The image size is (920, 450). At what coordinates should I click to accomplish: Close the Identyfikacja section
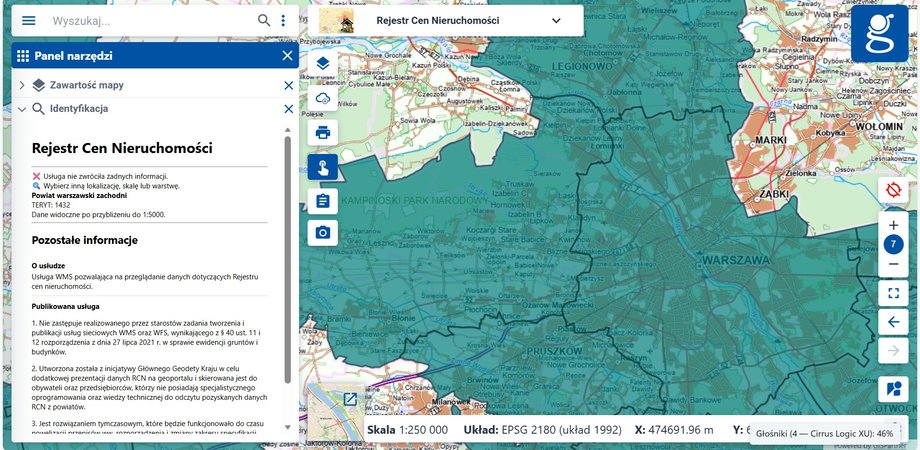tap(288, 109)
